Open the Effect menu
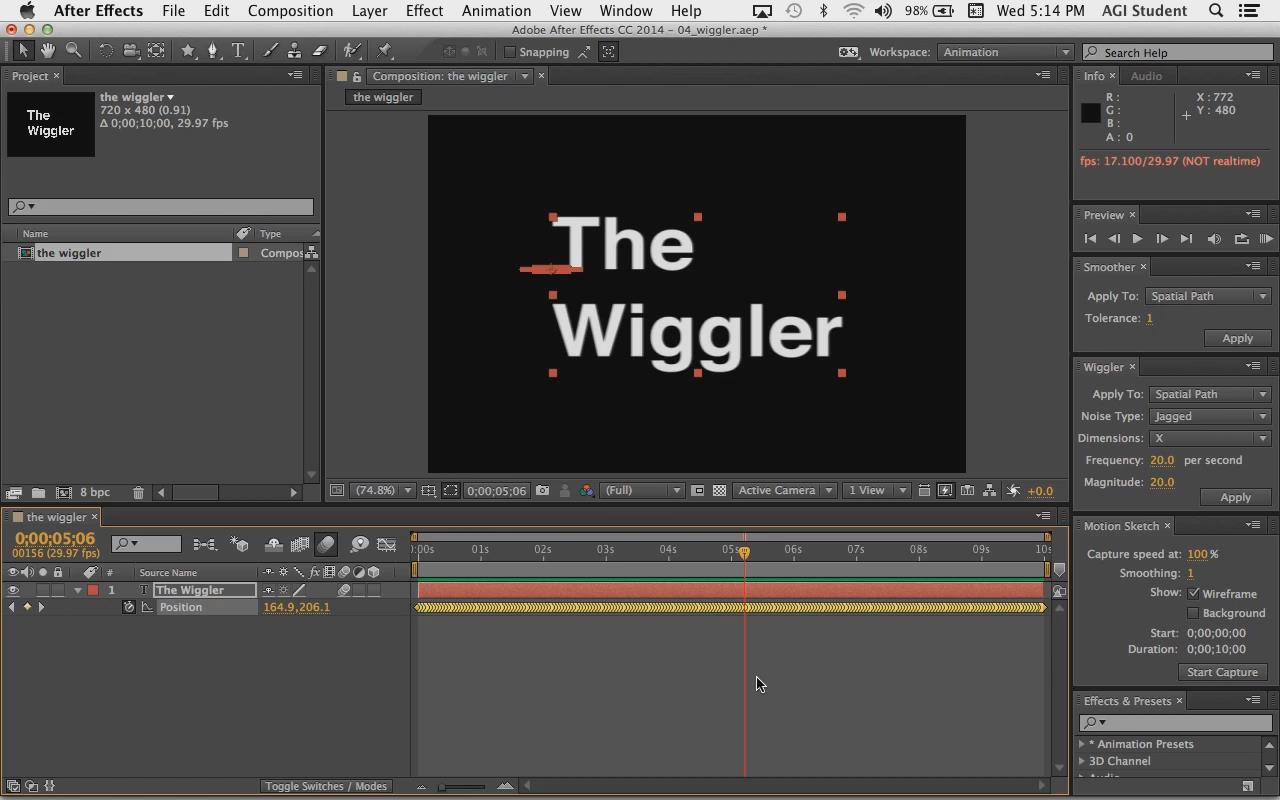1280x800 pixels. coord(424,11)
